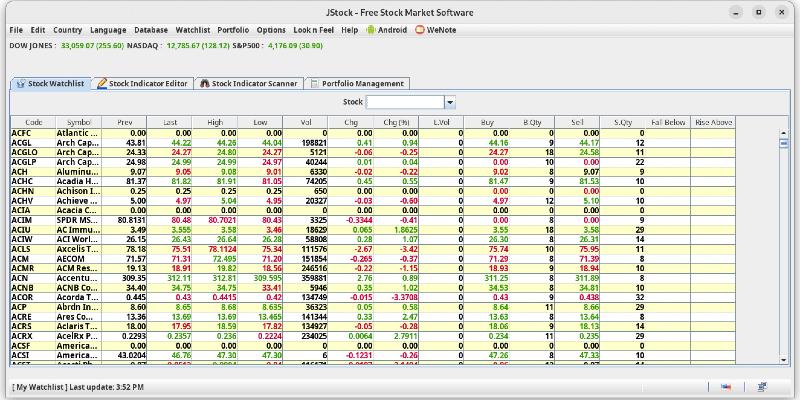Screen dimensions: 800x400
Task: Click the Symbol column header
Action: (x=79, y=122)
